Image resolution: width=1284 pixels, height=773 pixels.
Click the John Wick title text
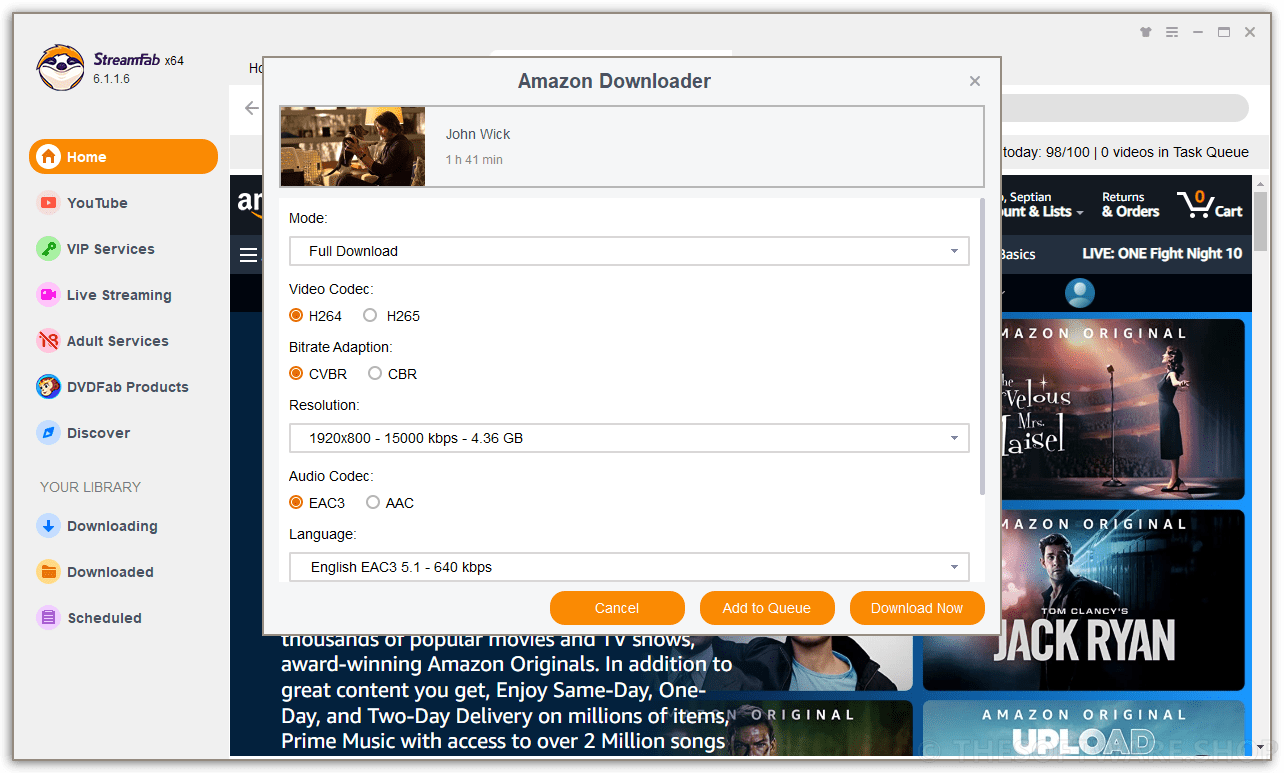click(x=478, y=134)
